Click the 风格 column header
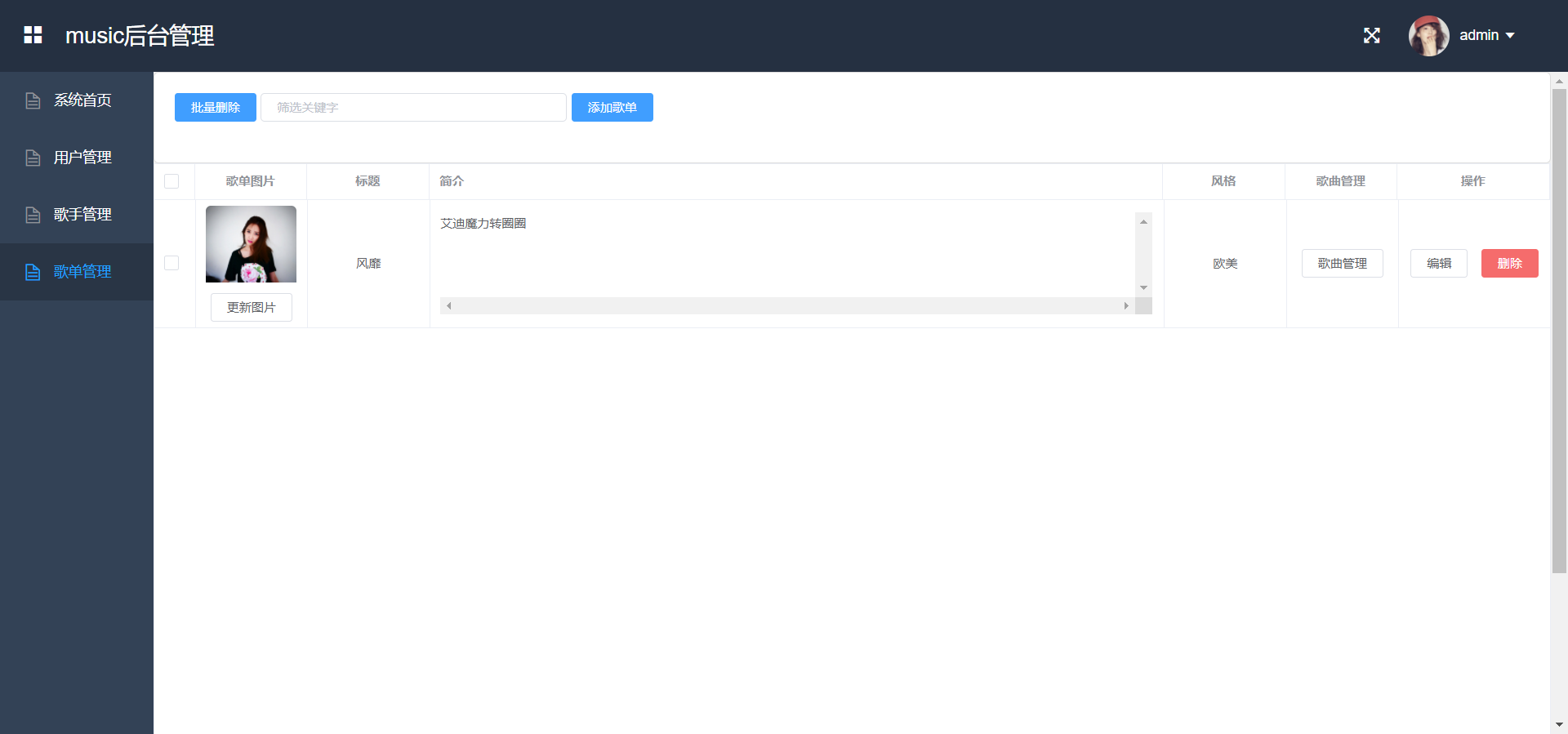 (1223, 180)
